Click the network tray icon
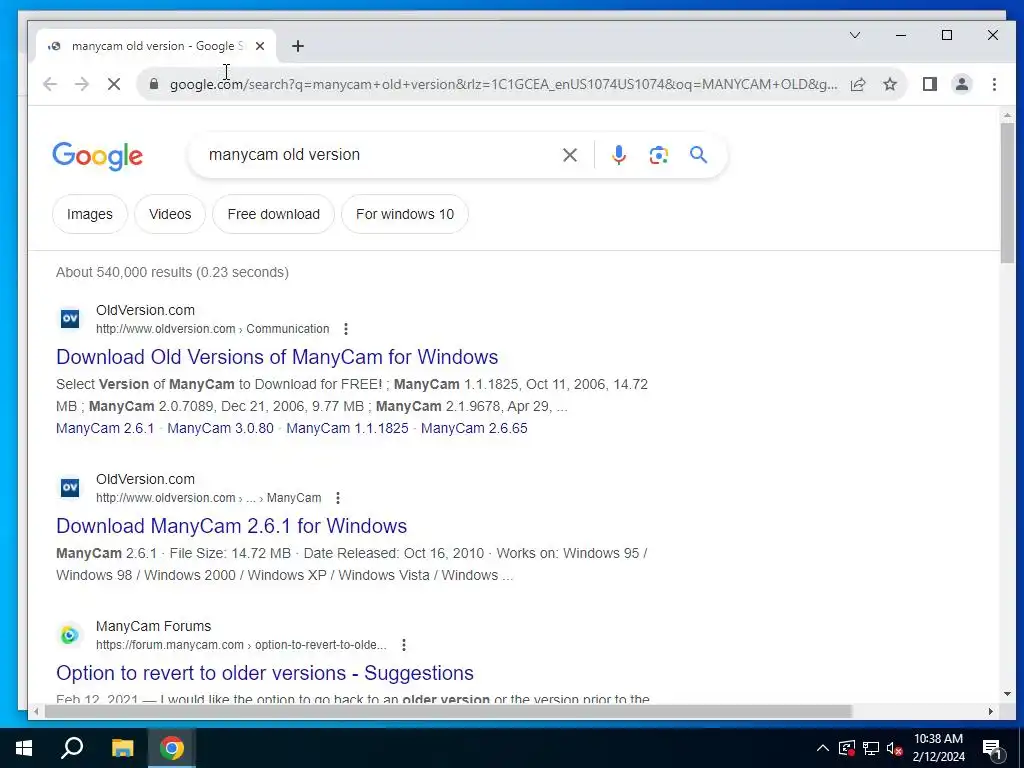 (x=871, y=748)
